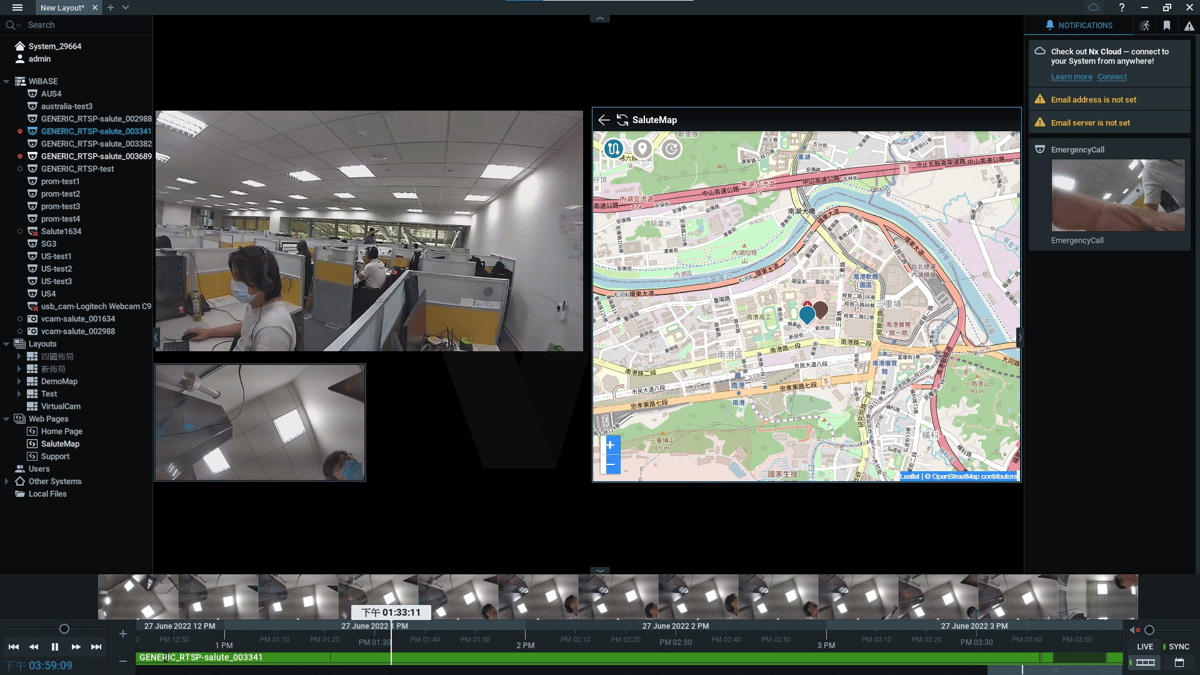This screenshot has height=675, width=1200.
Task: Toggle LIVE playback mode
Action: [1145, 646]
